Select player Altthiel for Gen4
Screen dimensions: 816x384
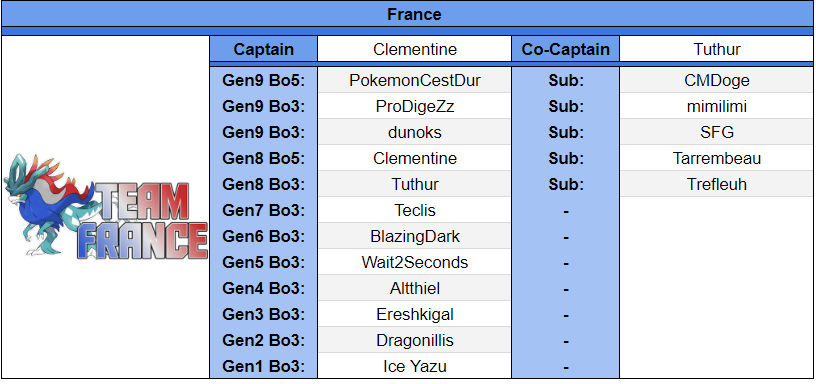tap(415, 288)
